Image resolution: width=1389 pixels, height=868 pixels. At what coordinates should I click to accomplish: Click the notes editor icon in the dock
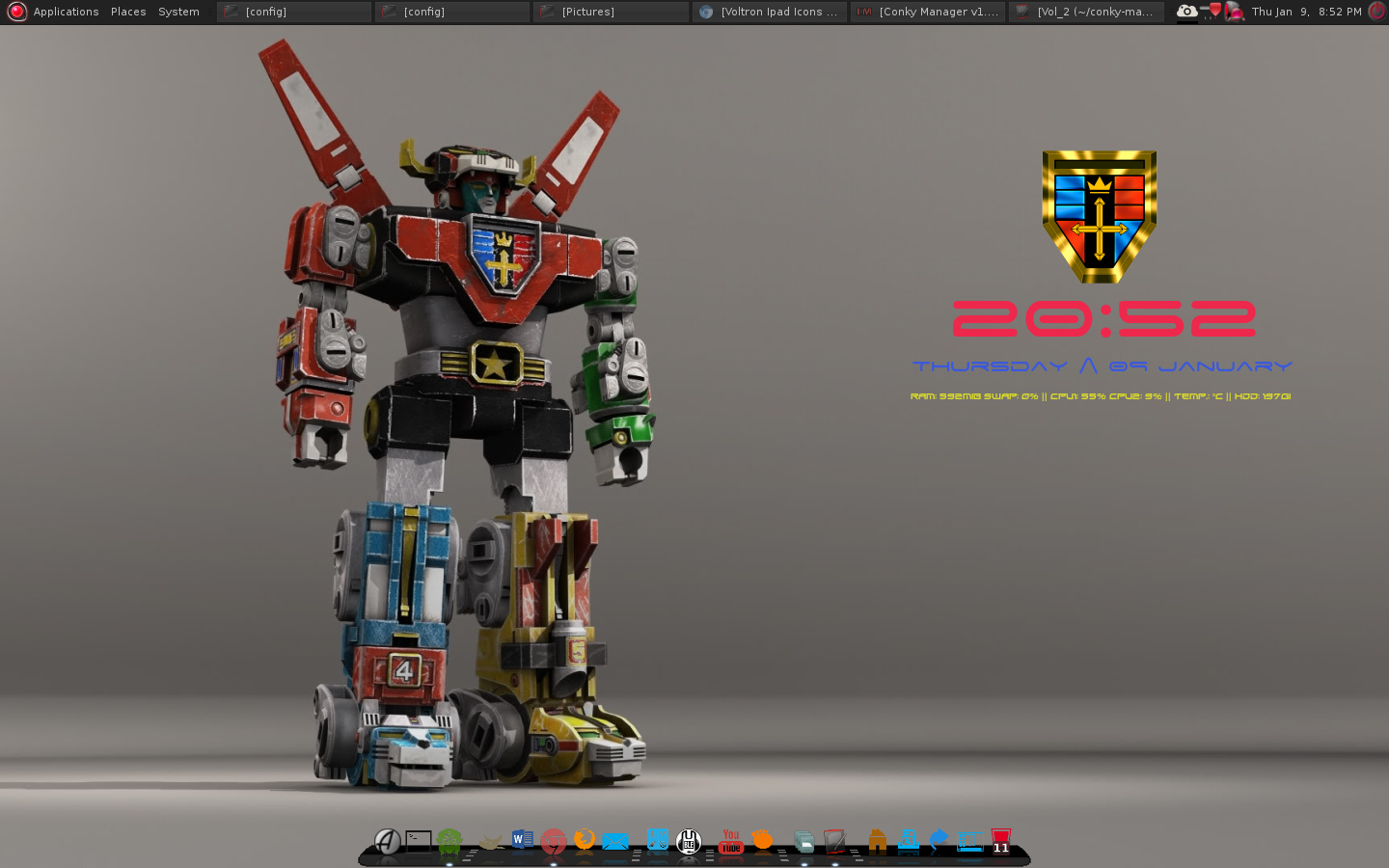[833, 839]
